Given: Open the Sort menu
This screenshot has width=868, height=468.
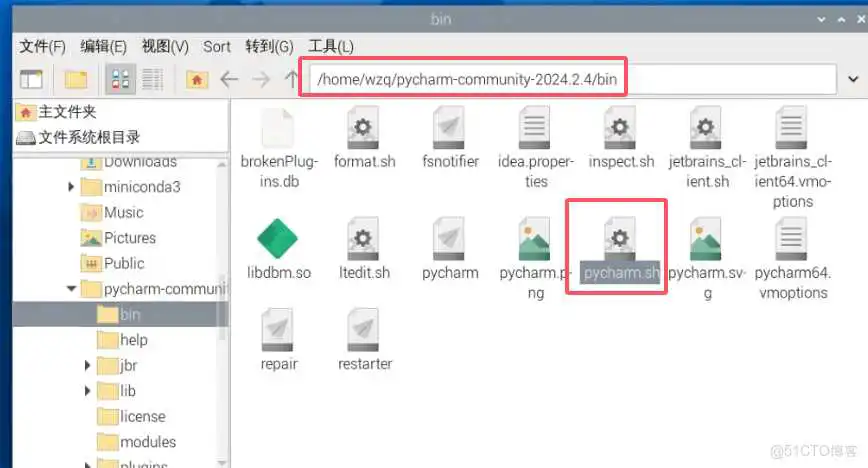Looking at the screenshot, I should tap(216, 47).
